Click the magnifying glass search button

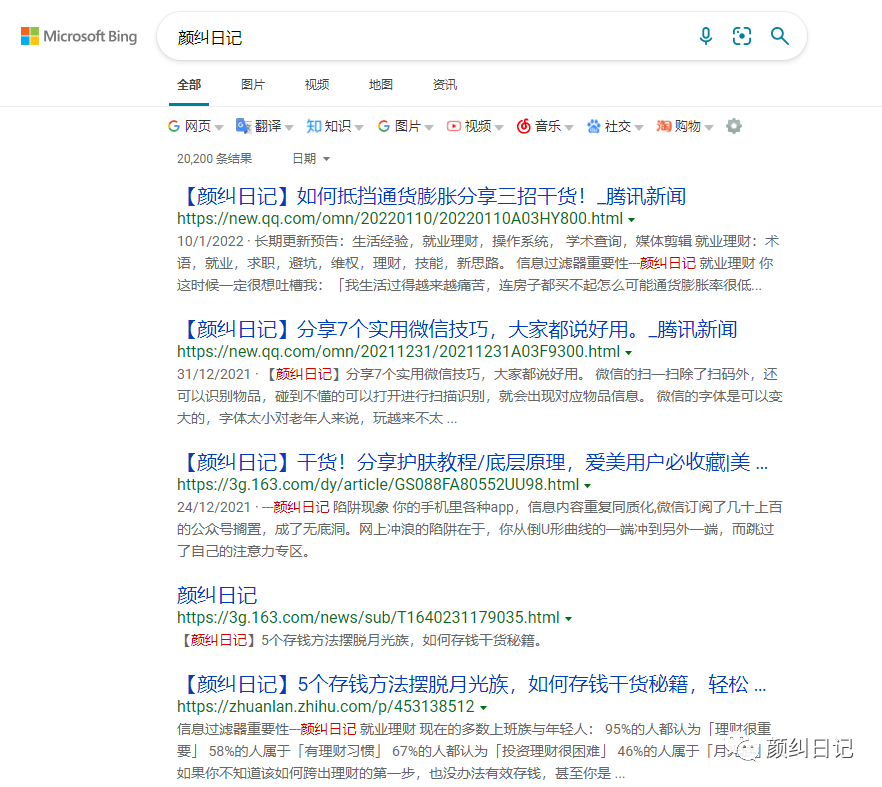tap(780, 36)
